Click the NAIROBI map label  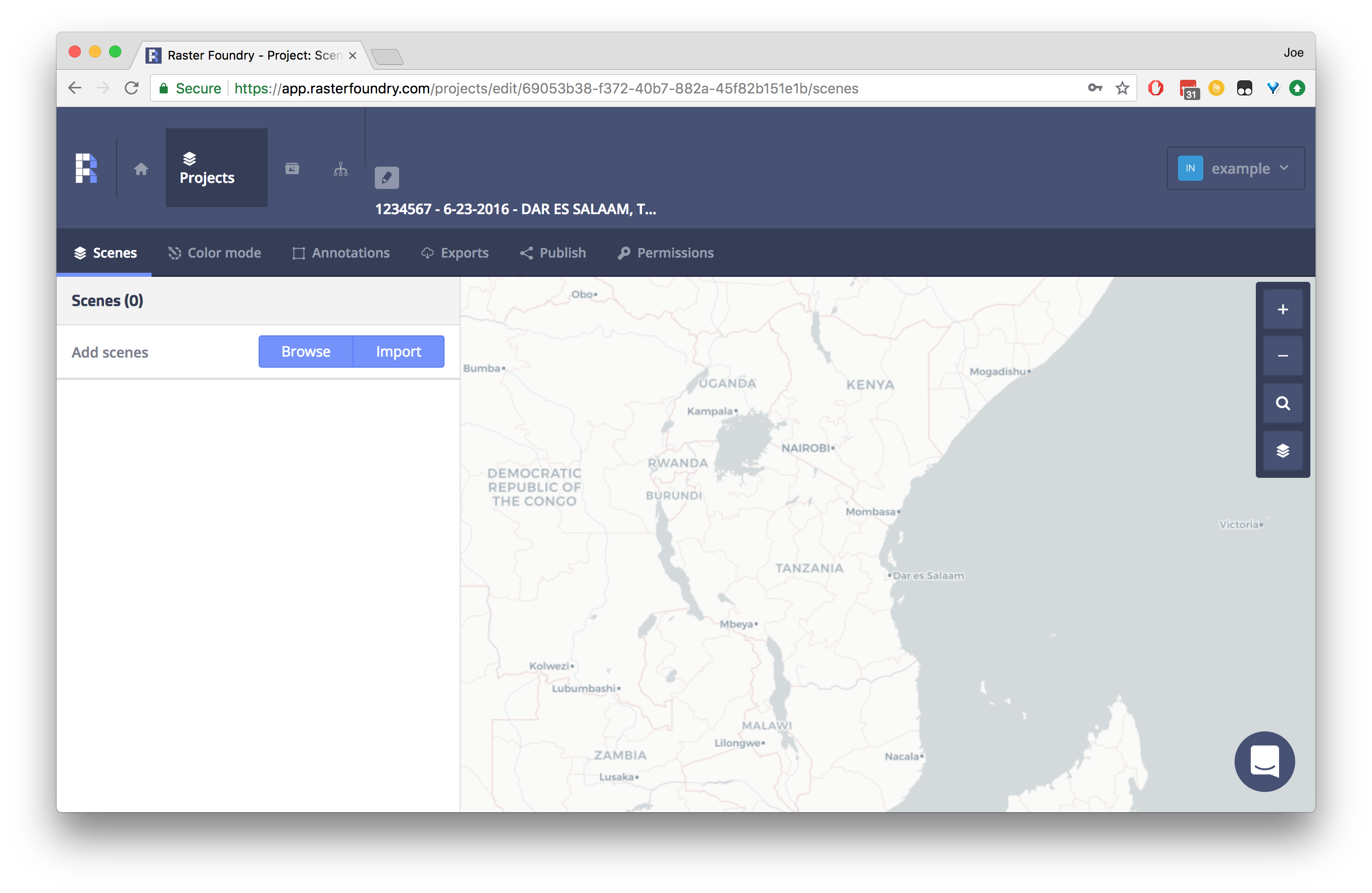pyautogui.click(x=807, y=448)
